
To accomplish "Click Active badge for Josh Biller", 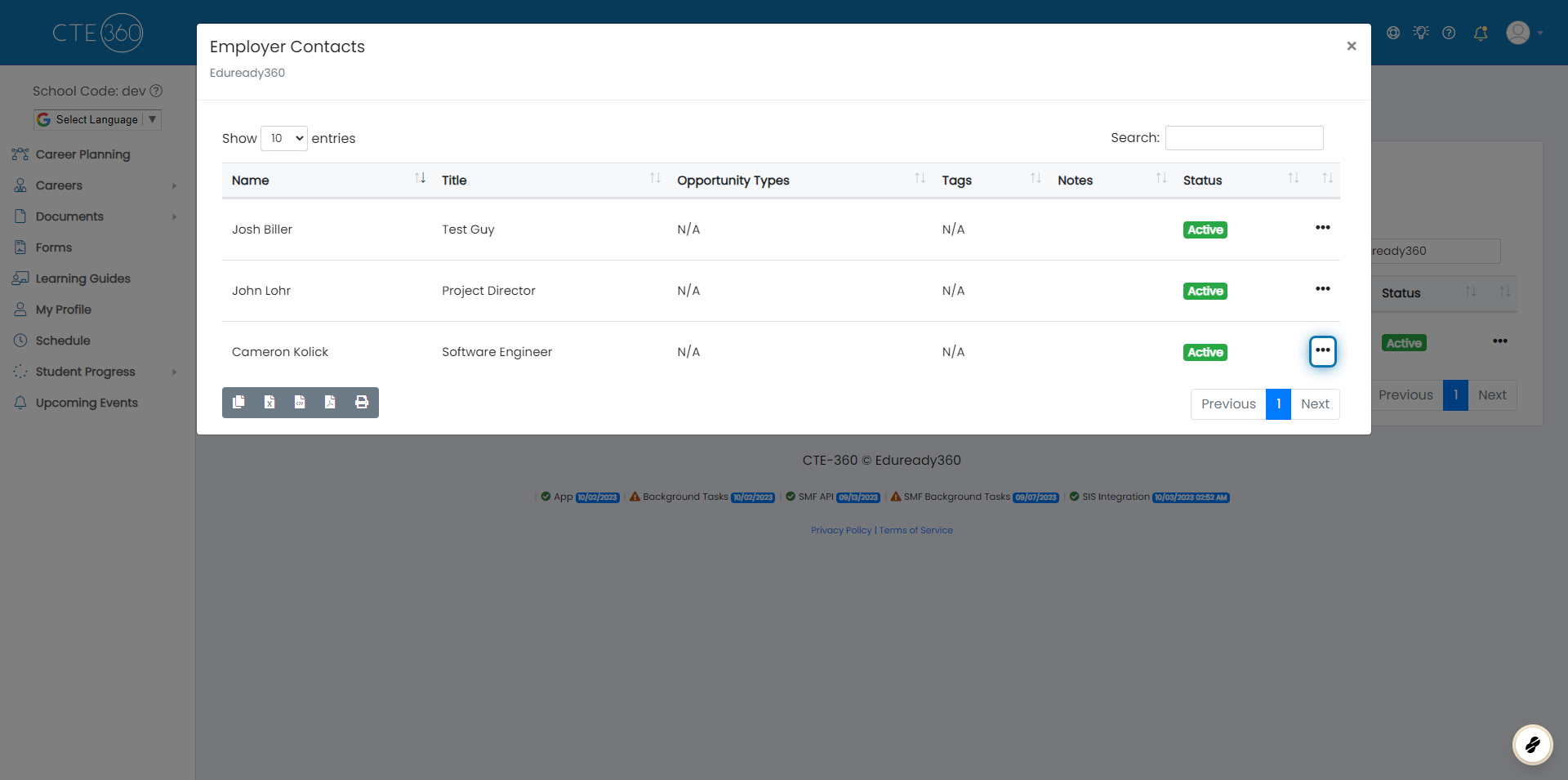I will (x=1205, y=230).
